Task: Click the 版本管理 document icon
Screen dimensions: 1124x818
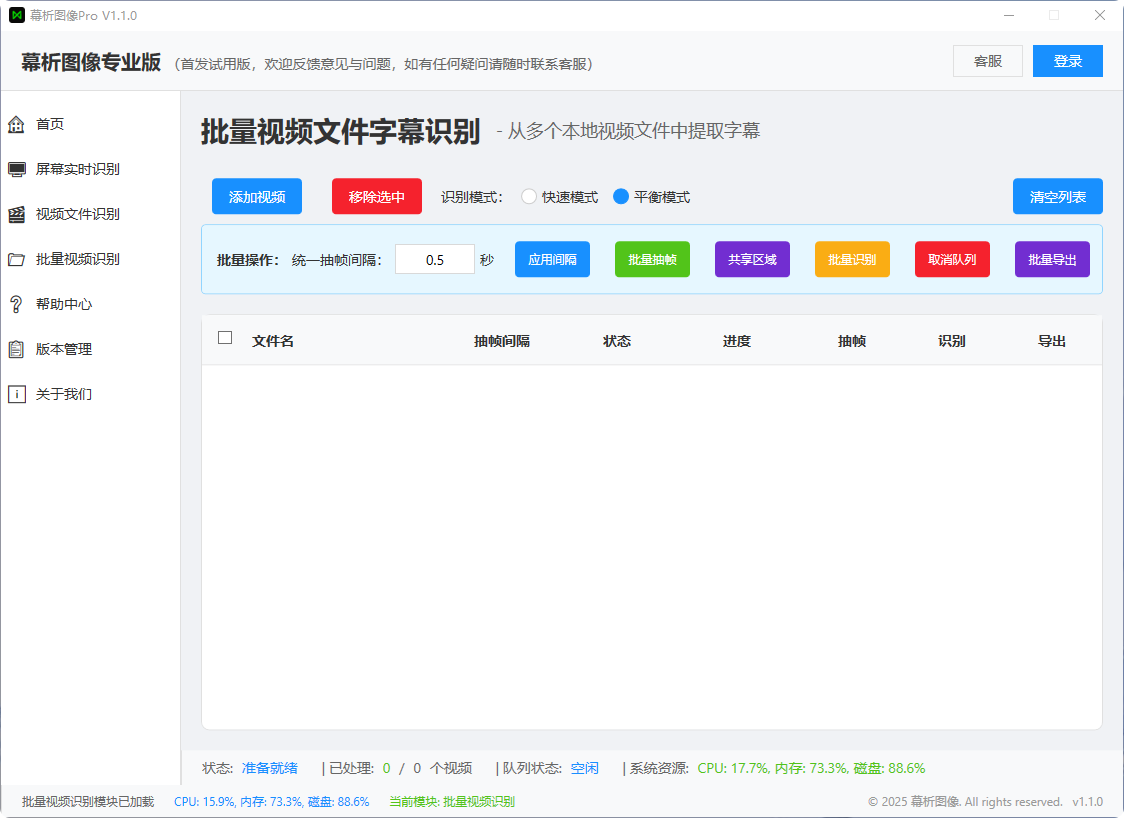Action: [x=16, y=348]
